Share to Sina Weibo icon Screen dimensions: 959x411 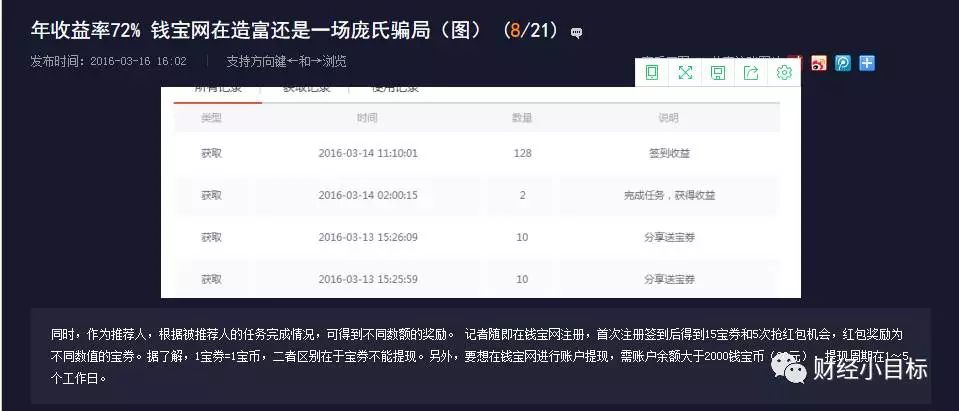pos(818,62)
